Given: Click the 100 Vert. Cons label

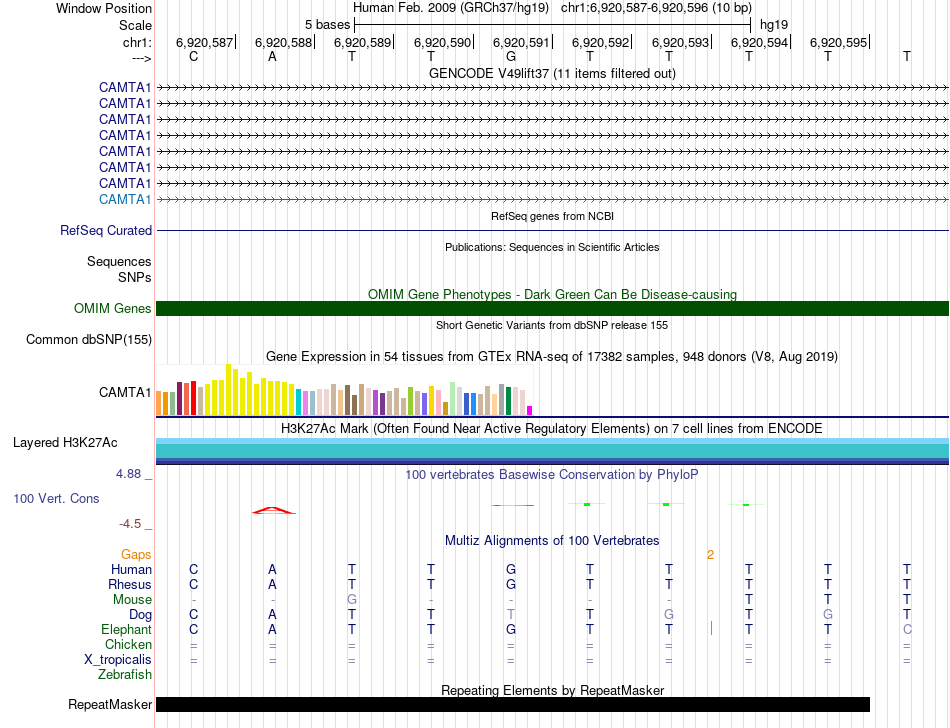Looking at the screenshot, I should 56,498.
